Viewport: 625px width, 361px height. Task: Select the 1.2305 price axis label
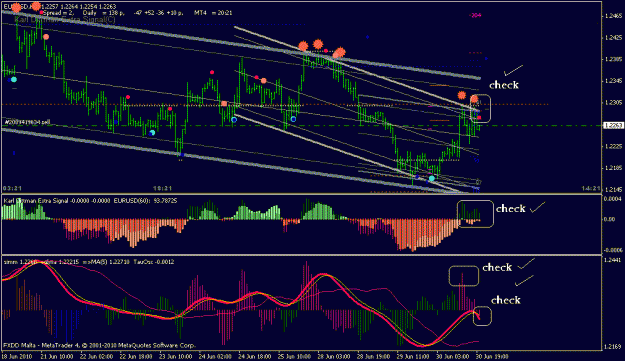click(613, 103)
